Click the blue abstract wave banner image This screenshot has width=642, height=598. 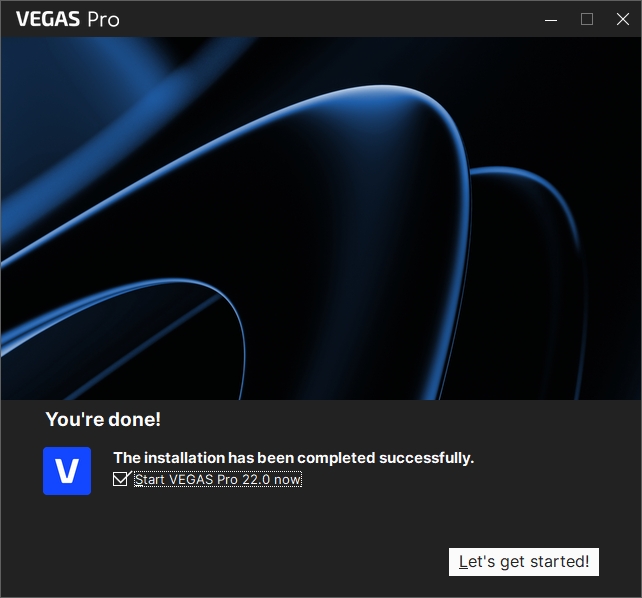tap(320, 218)
